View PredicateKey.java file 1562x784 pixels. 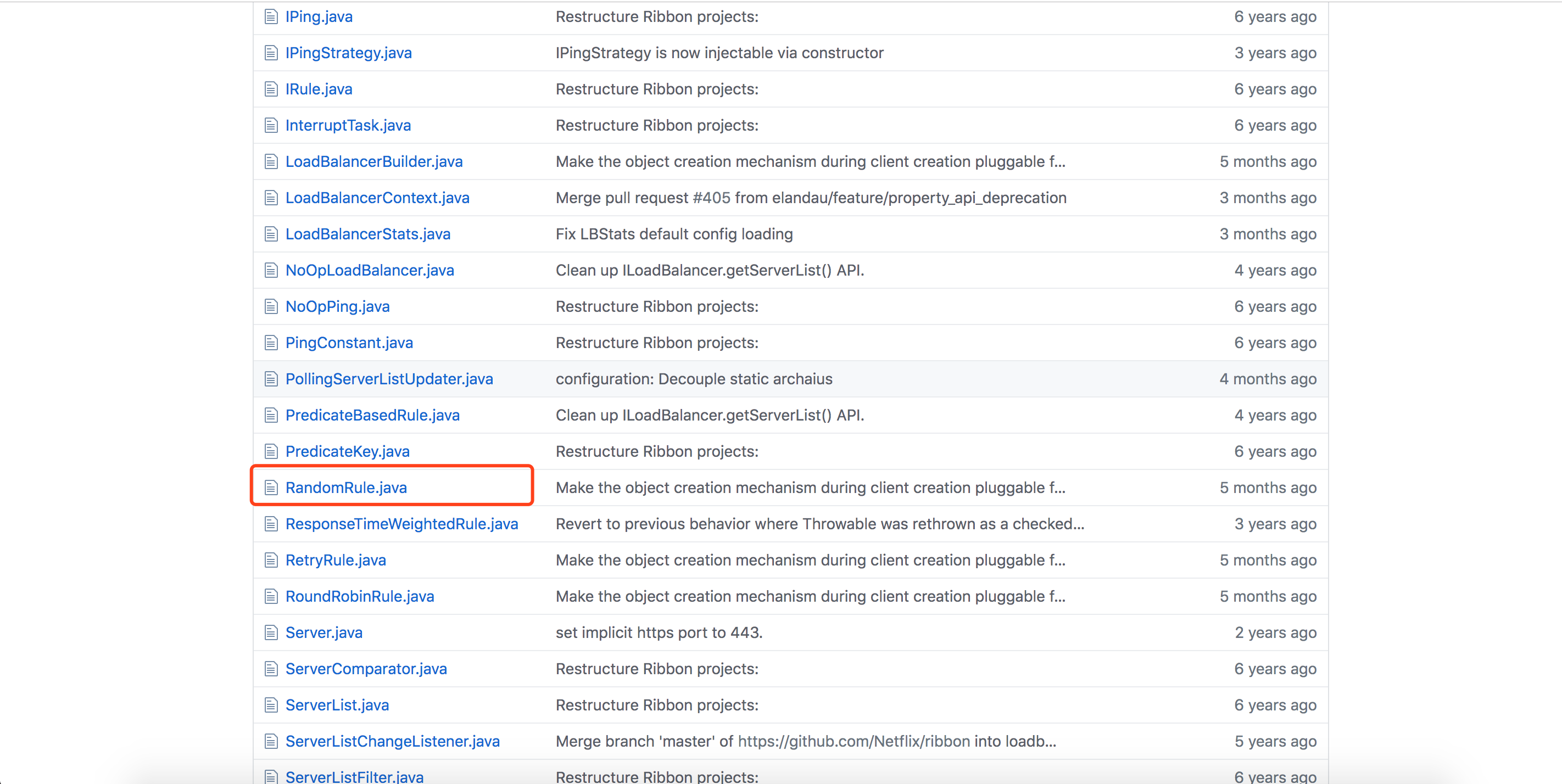(348, 451)
